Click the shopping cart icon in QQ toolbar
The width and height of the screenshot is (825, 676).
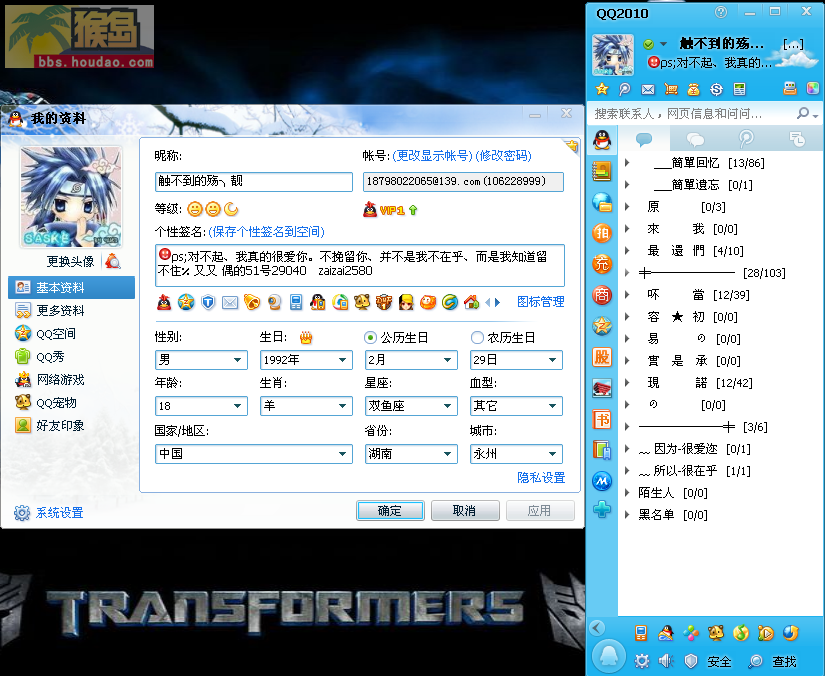(671, 89)
